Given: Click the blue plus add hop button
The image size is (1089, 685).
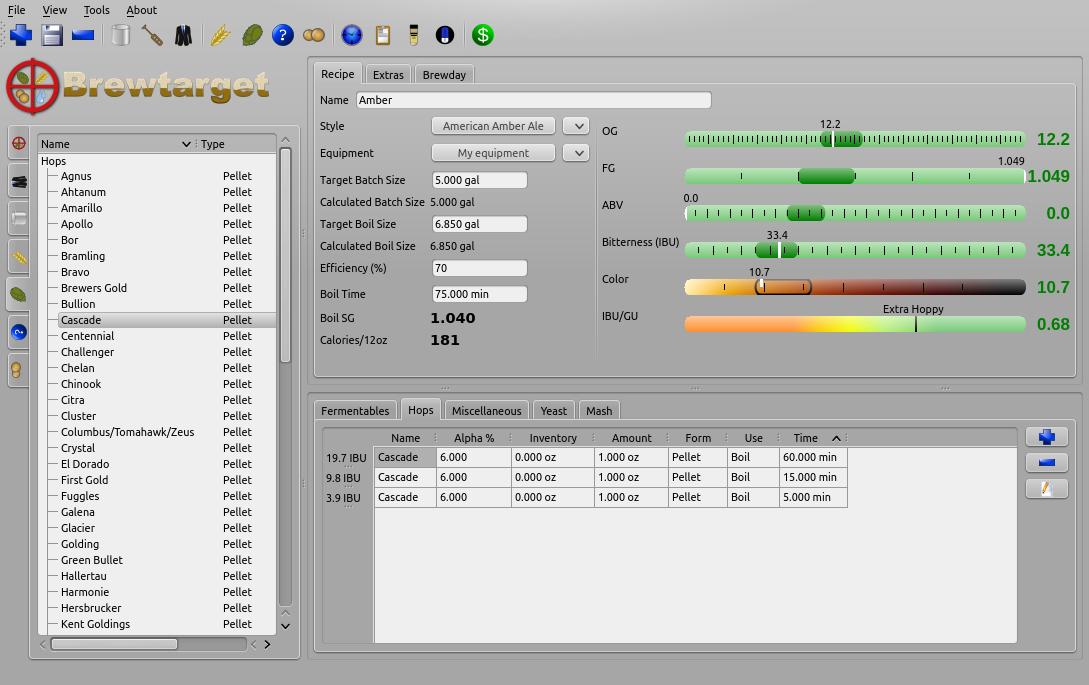Looking at the screenshot, I should (1047, 437).
